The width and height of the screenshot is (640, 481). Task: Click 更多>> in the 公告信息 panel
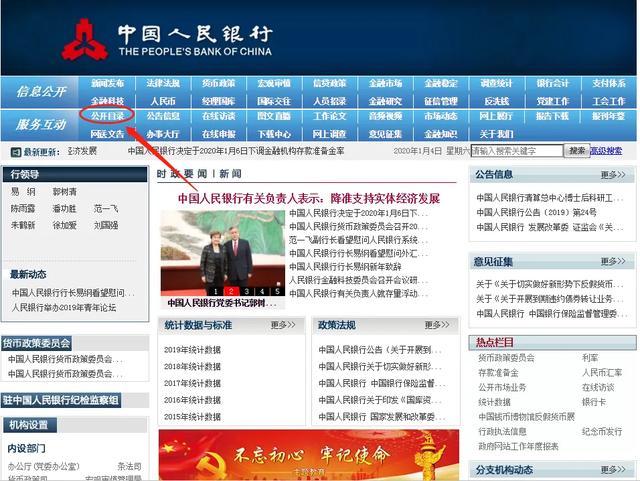pyautogui.click(x=613, y=175)
